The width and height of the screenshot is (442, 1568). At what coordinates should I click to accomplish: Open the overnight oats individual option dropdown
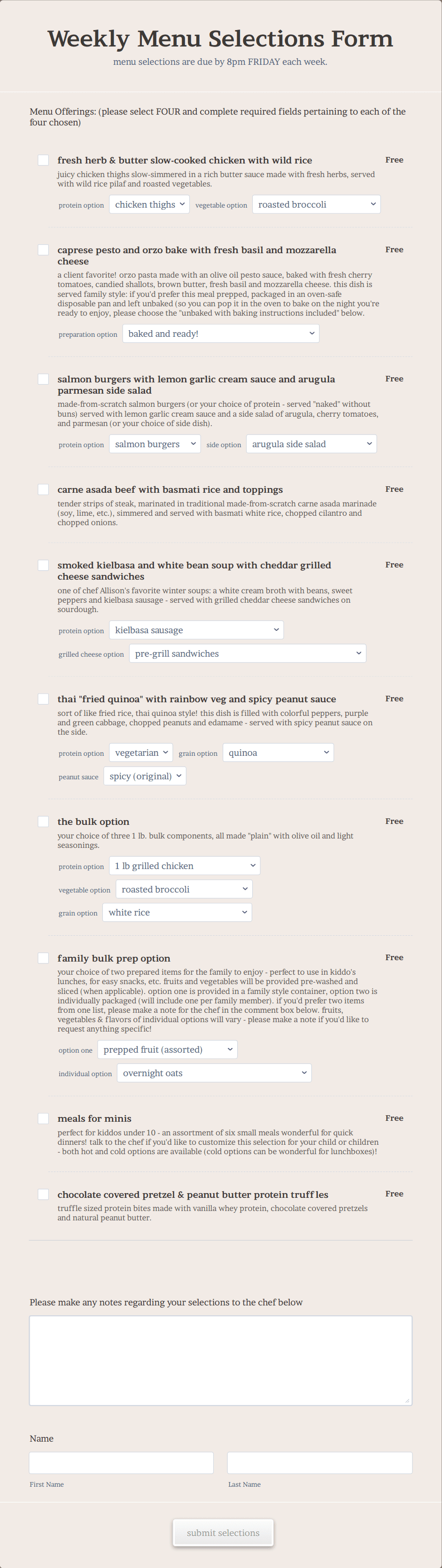pos(214,1072)
